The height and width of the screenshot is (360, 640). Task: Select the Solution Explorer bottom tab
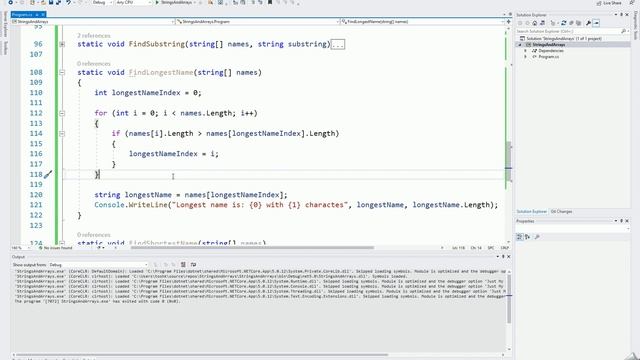pyautogui.click(x=531, y=211)
